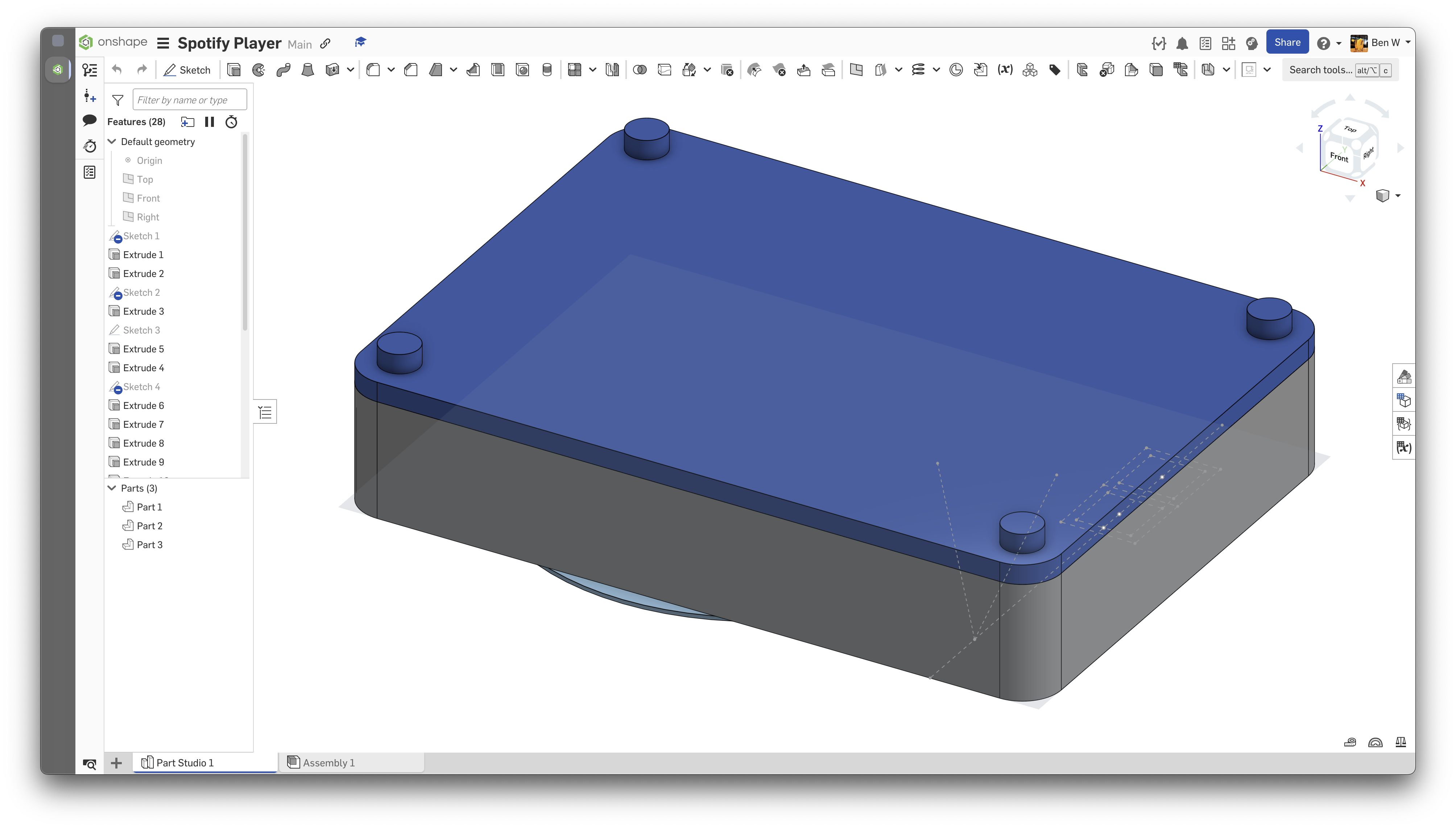Click the Sketch button
The height and width of the screenshot is (828, 1456).
(187, 70)
